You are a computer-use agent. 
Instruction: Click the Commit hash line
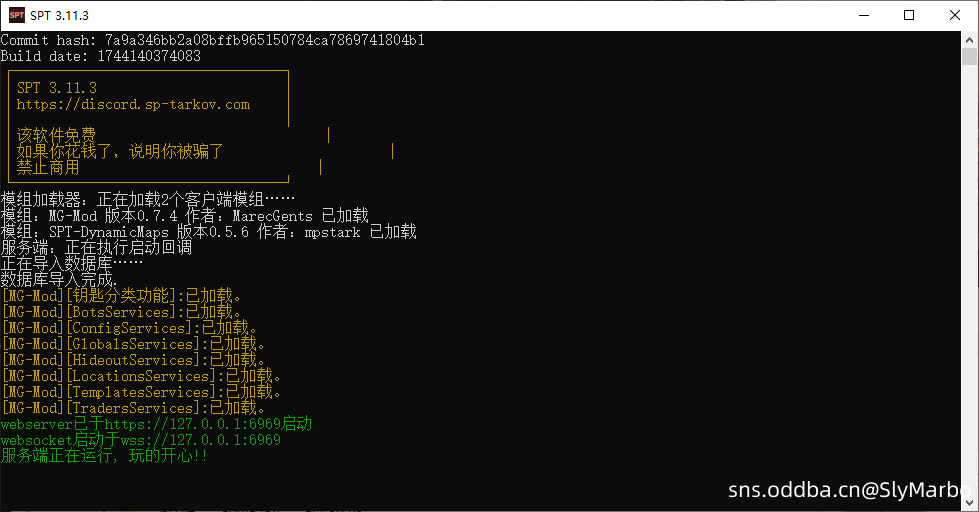[212, 40]
